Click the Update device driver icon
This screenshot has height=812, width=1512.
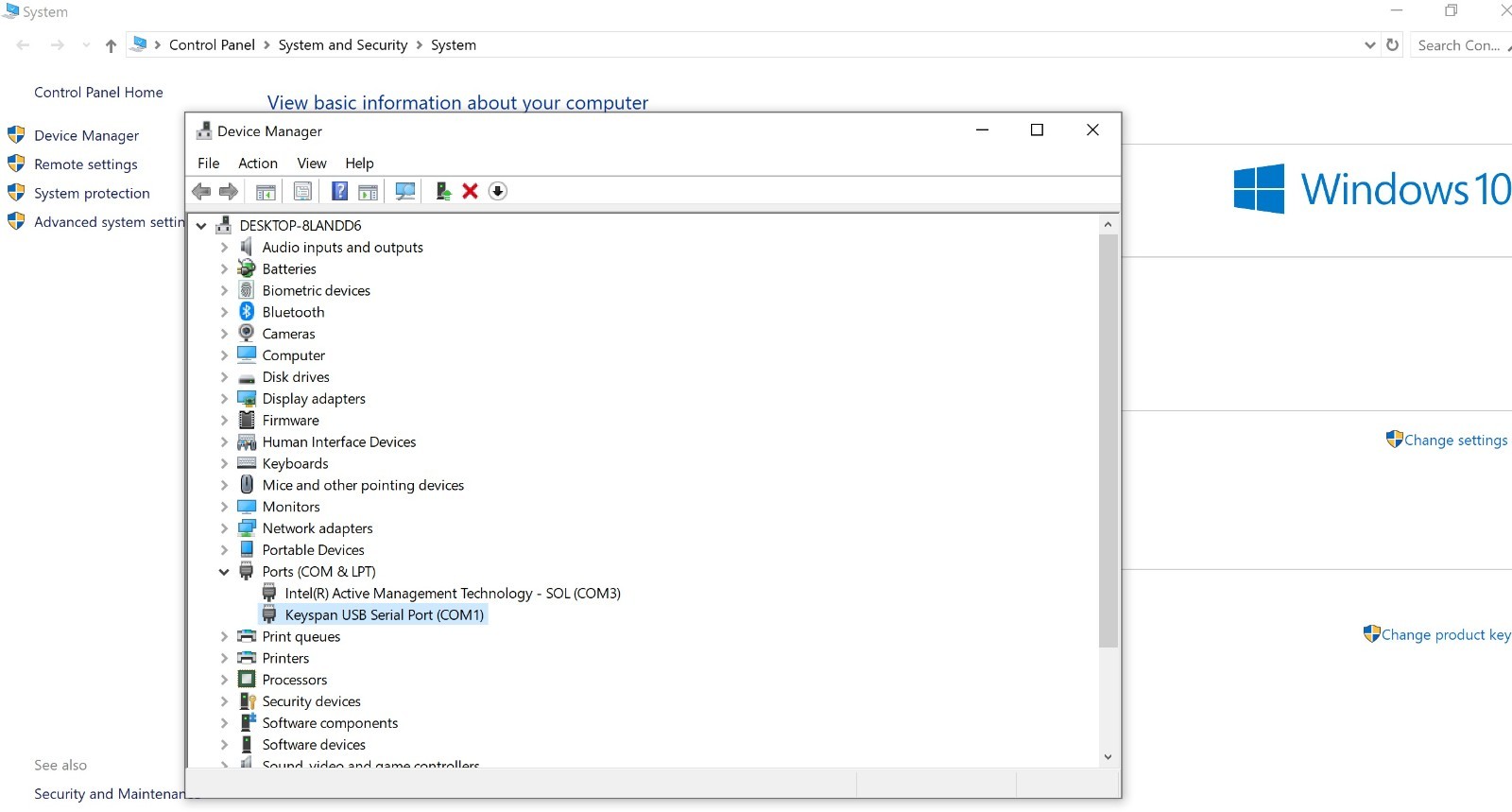click(x=442, y=192)
